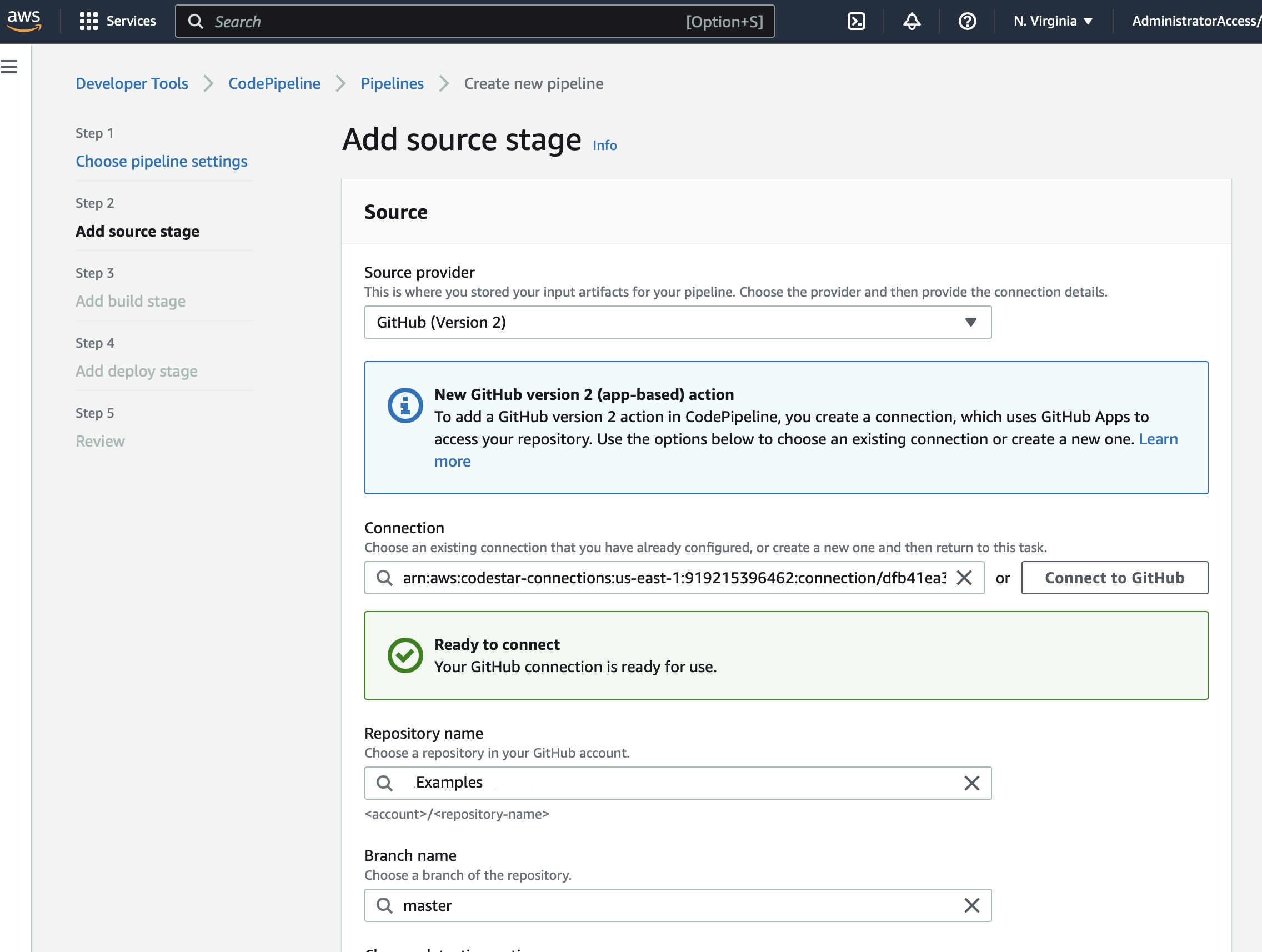Click the search bar icon
The image size is (1262, 952).
197,21
